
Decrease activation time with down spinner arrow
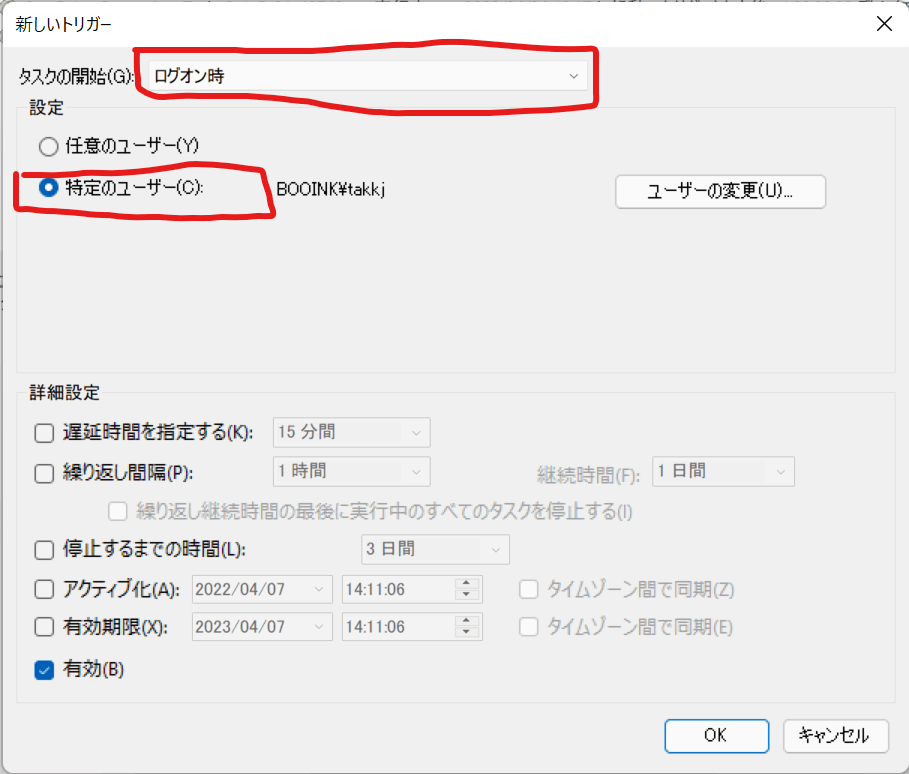pos(467,596)
